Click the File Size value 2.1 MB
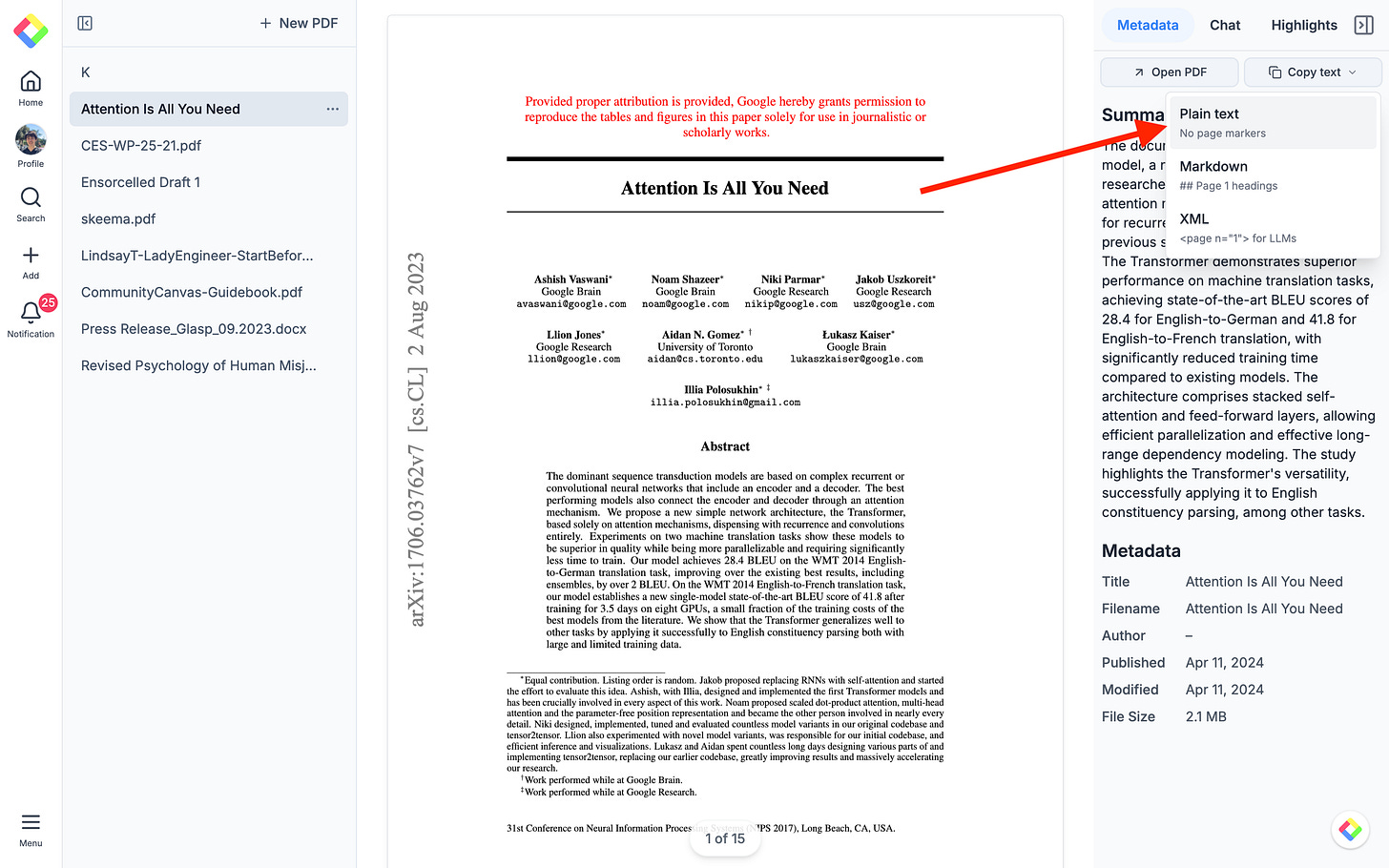Screen dimensions: 1389x868 point(1206,716)
